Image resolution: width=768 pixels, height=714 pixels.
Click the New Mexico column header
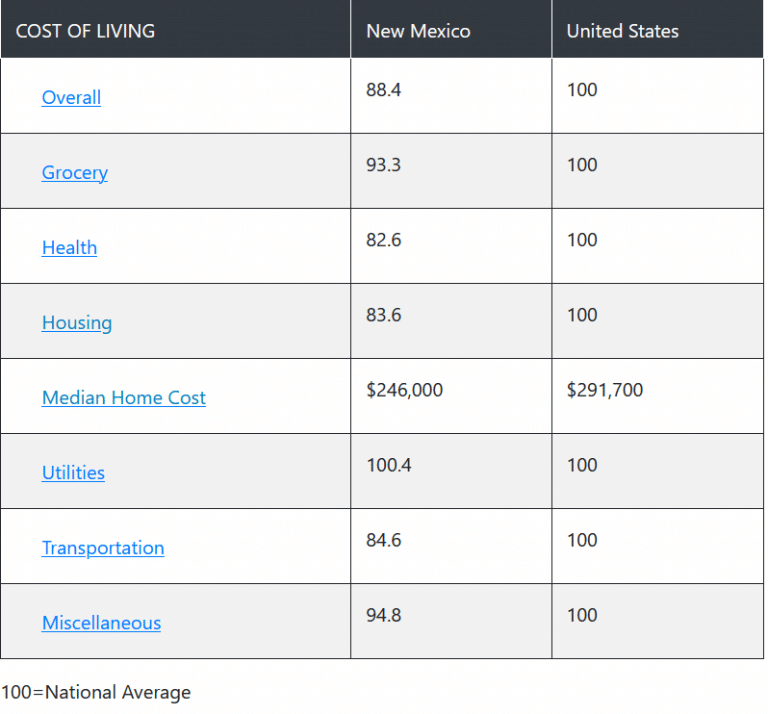[418, 31]
